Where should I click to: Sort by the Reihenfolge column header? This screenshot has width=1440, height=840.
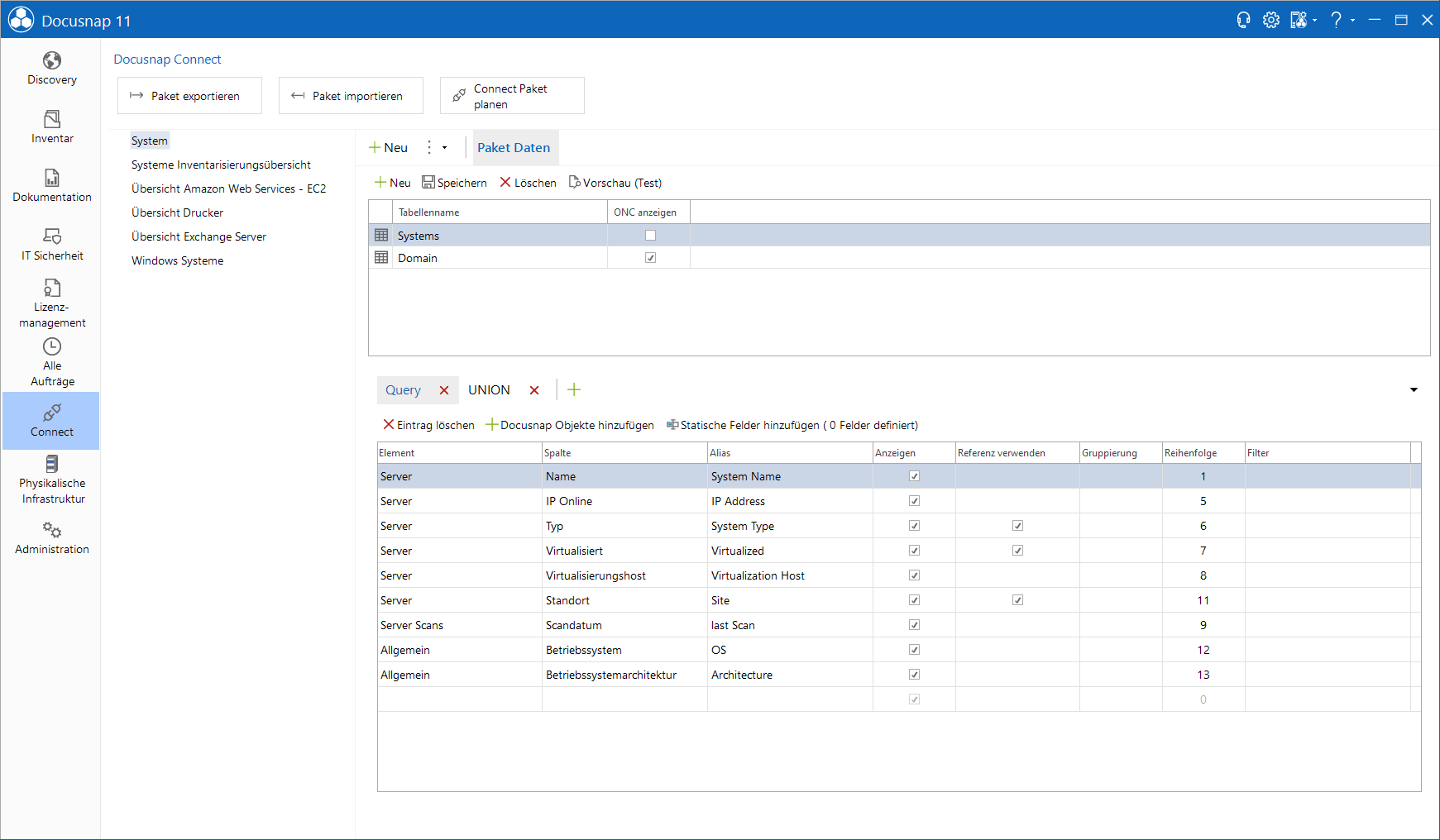[1203, 452]
